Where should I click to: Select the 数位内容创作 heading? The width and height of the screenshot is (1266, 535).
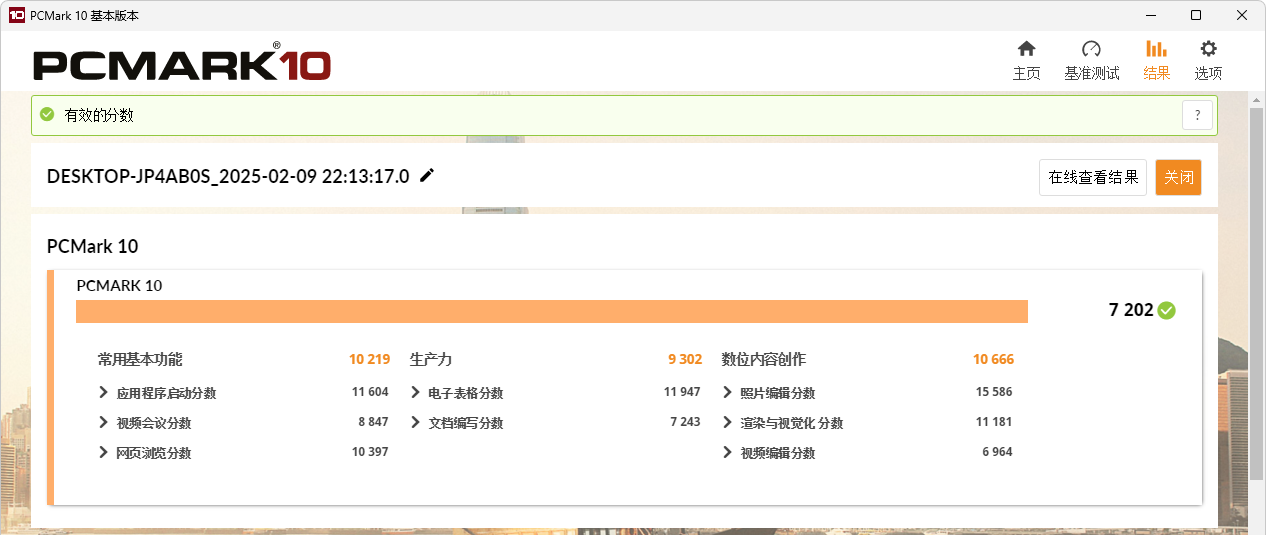(x=764, y=359)
